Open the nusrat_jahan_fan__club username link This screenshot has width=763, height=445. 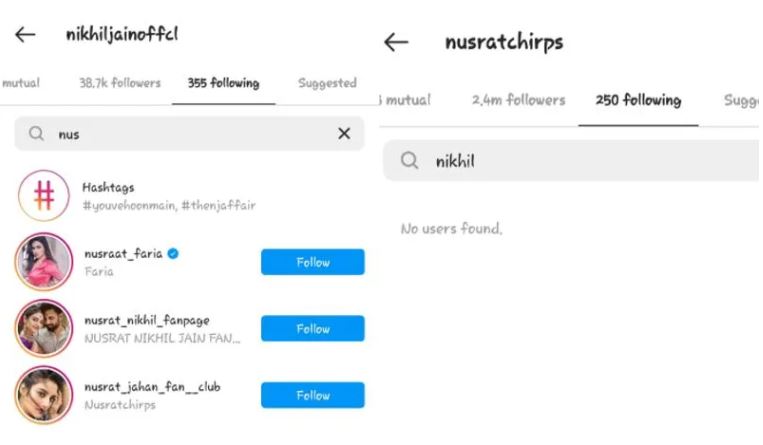(152, 387)
